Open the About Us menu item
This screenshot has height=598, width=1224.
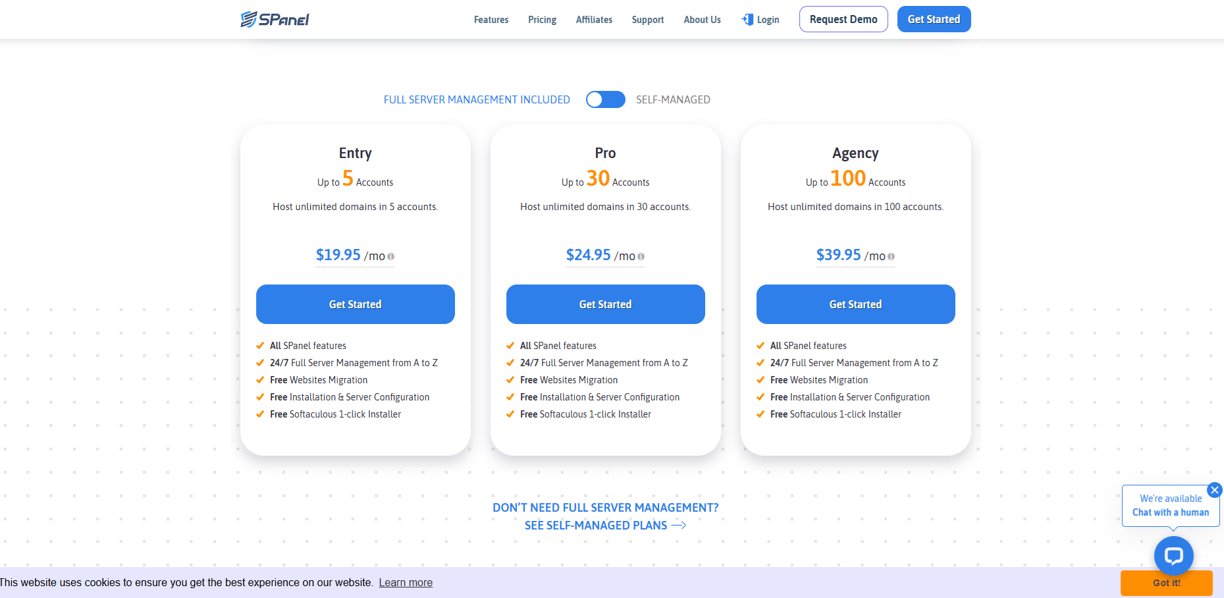(702, 20)
